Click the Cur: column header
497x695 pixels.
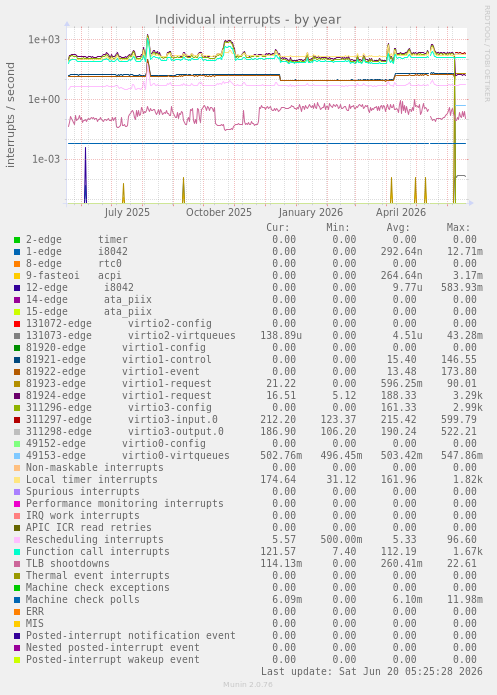[x=278, y=228]
